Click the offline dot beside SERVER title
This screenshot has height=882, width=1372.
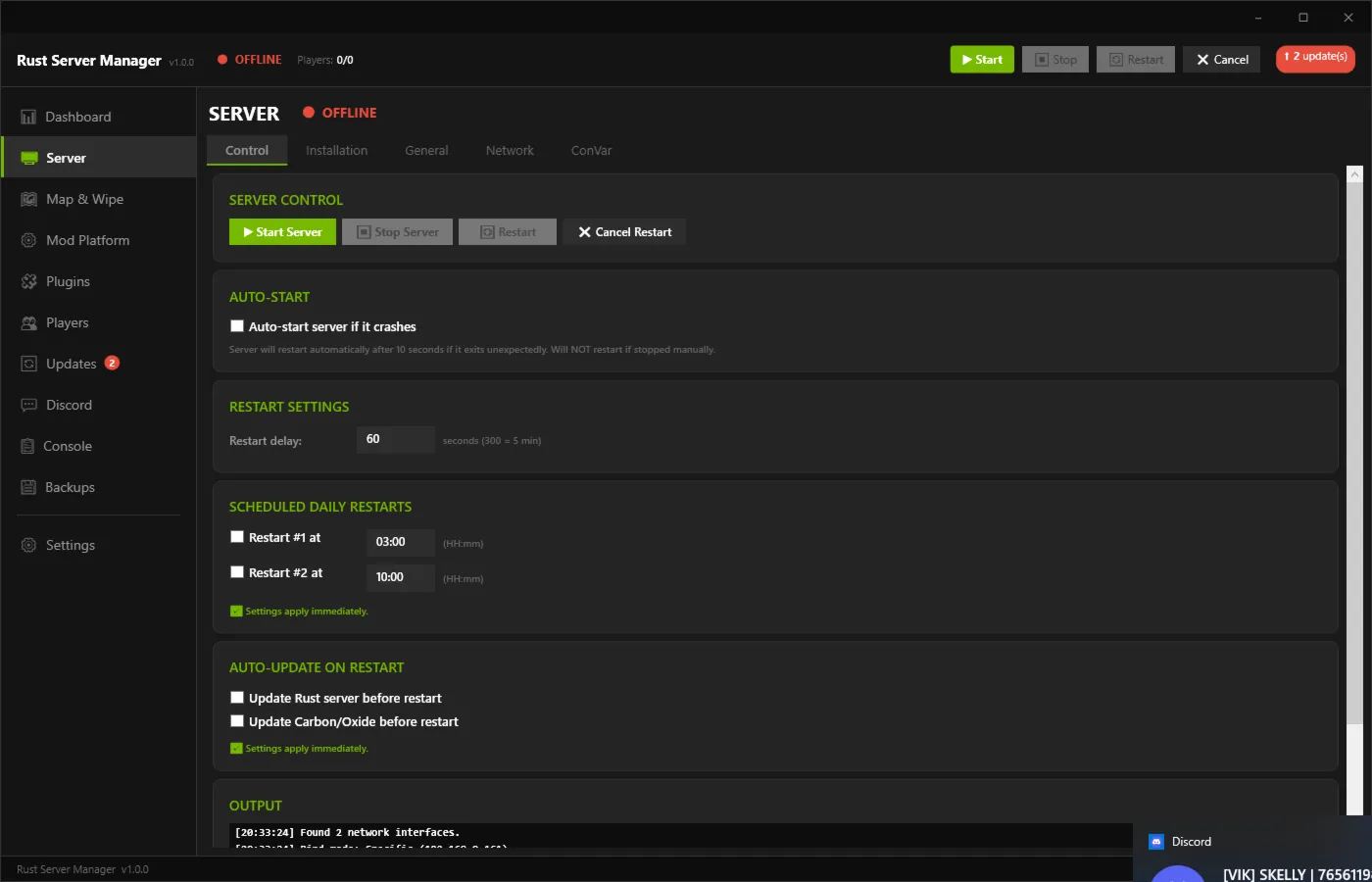point(309,113)
